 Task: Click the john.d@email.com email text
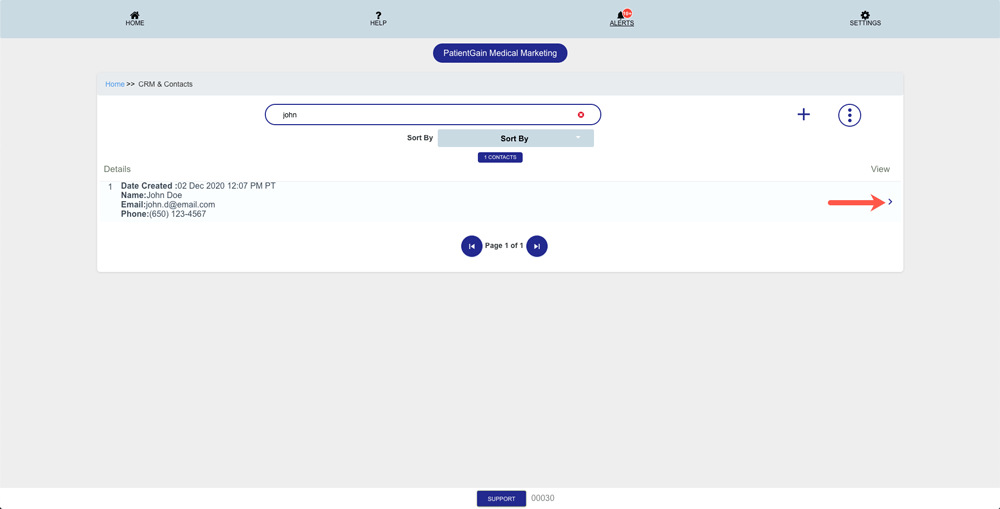coord(180,205)
